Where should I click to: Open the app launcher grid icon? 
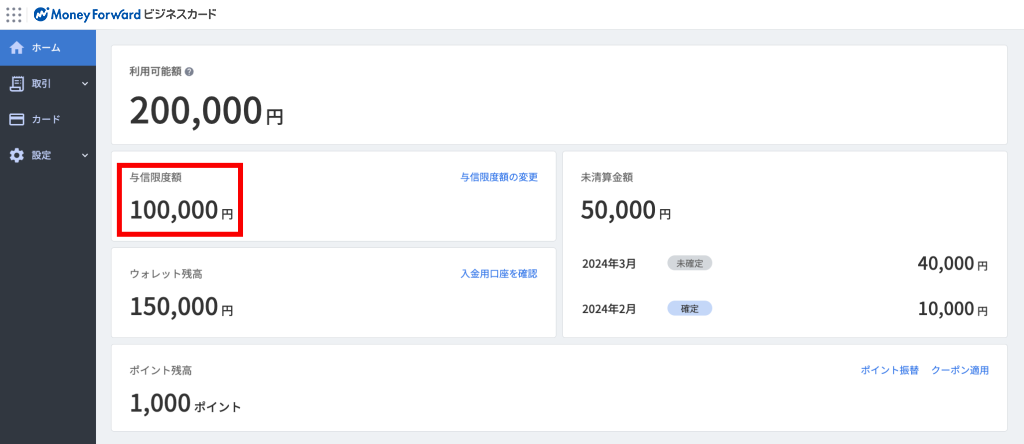[14, 15]
